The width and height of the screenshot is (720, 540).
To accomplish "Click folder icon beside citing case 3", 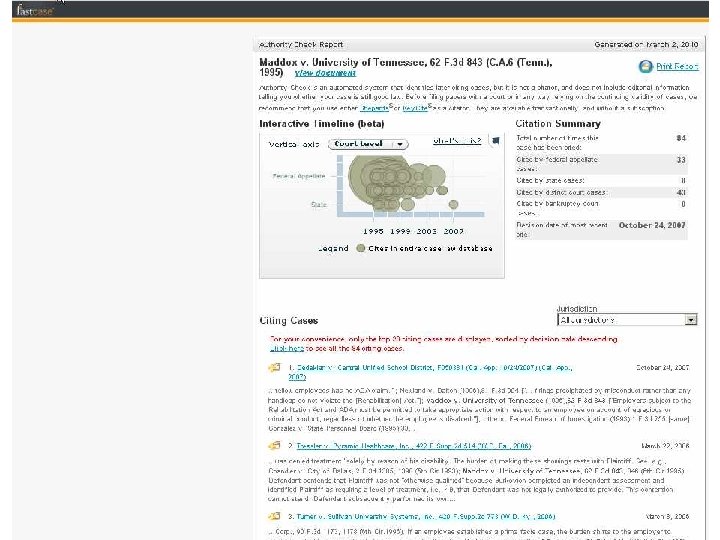I will click(x=274, y=516).
